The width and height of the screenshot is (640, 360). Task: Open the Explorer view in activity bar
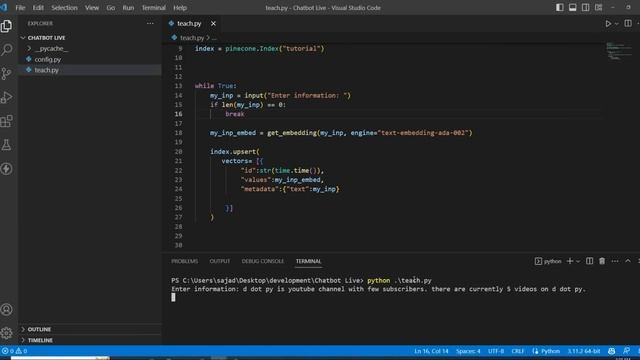[7, 26]
